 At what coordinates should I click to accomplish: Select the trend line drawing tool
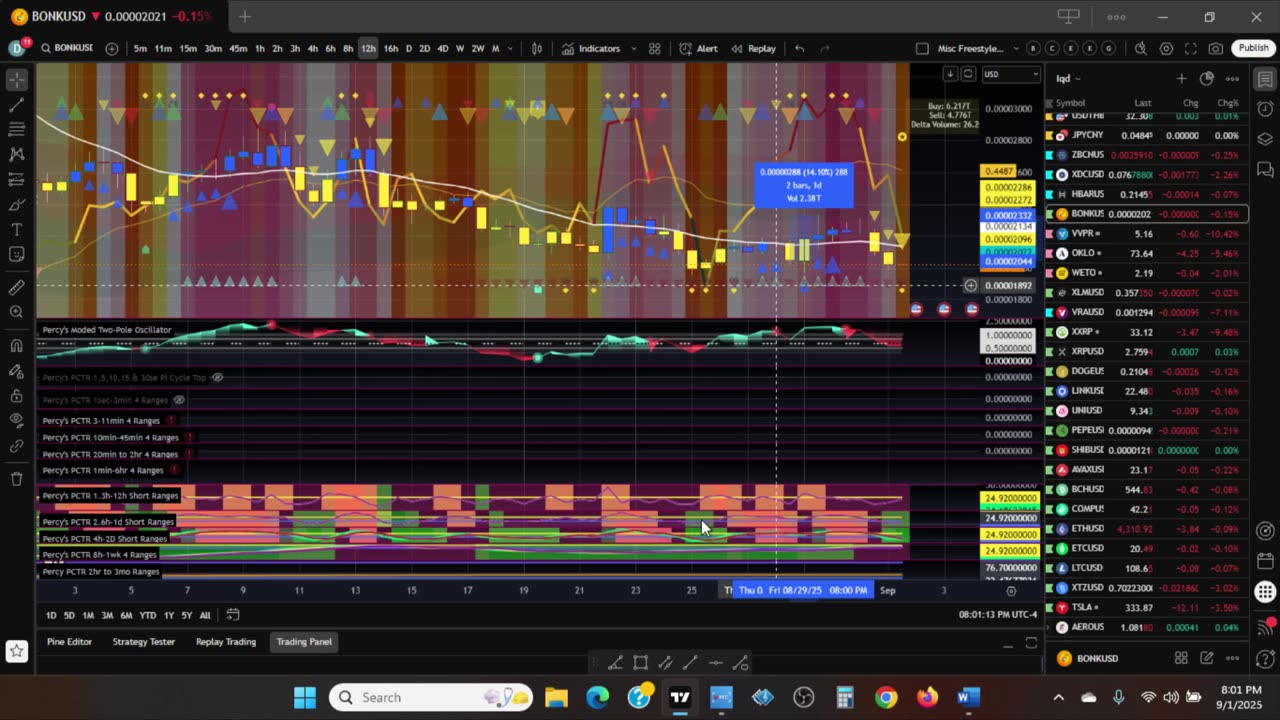coord(16,104)
